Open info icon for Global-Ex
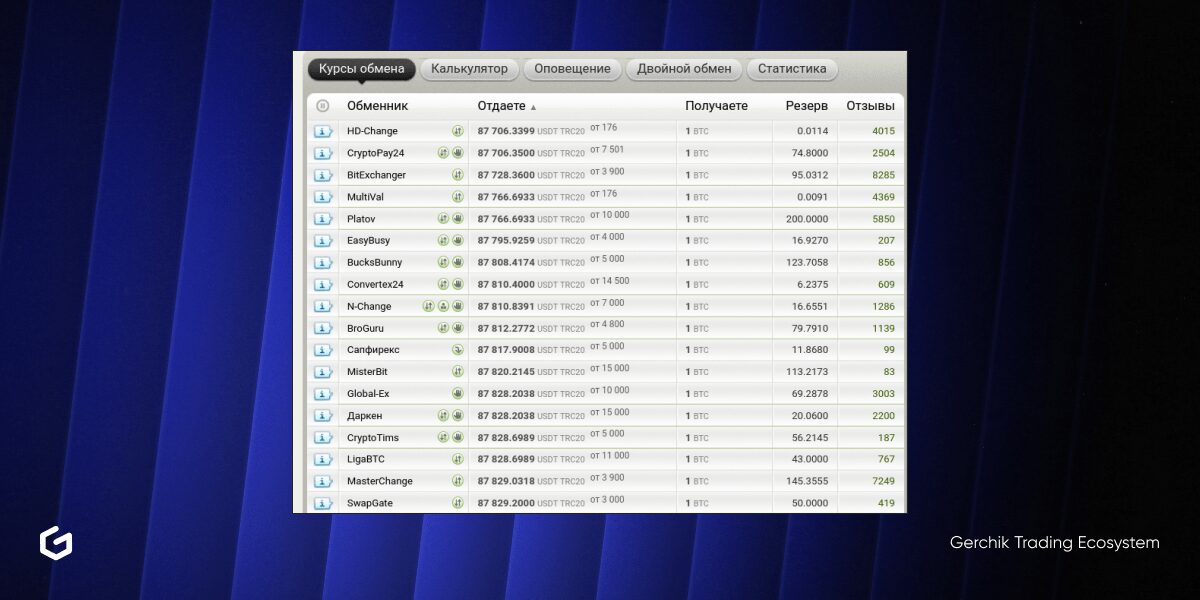The height and width of the screenshot is (600, 1200). click(x=322, y=394)
